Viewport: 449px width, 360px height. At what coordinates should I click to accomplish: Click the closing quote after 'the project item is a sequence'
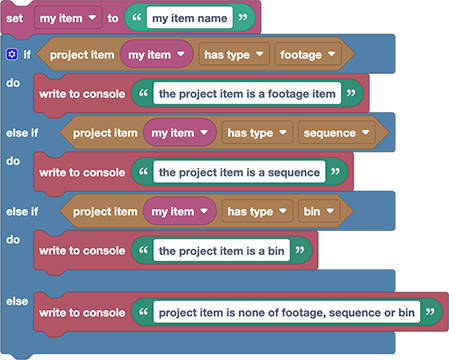click(335, 172)
